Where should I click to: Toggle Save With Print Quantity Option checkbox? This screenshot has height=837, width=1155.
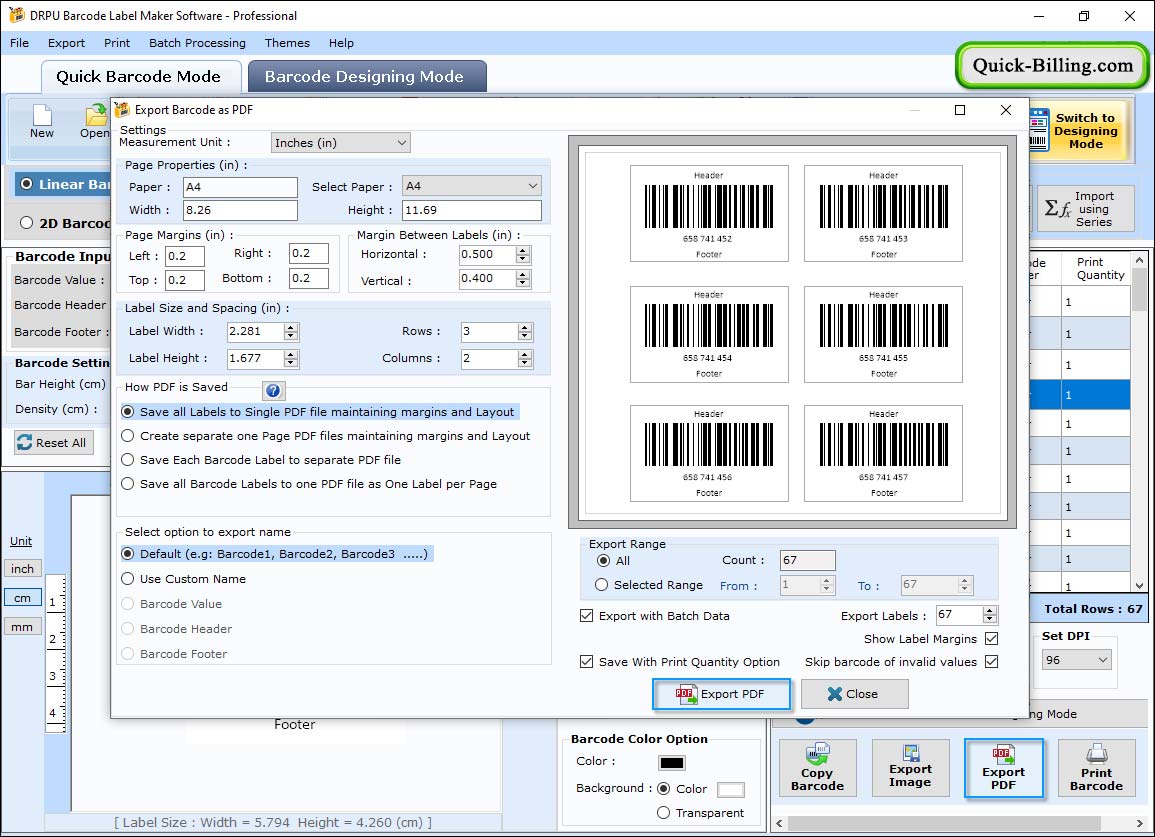pos(586,662)
